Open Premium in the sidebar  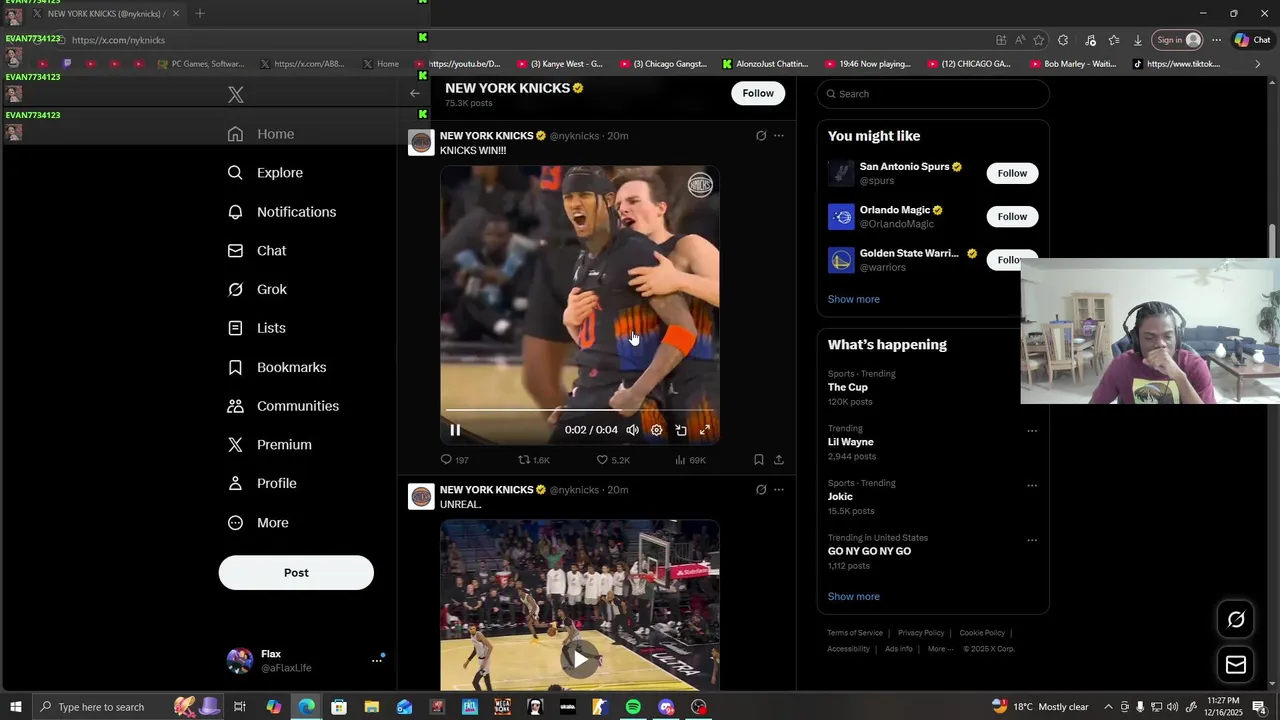tap(269, 445)
